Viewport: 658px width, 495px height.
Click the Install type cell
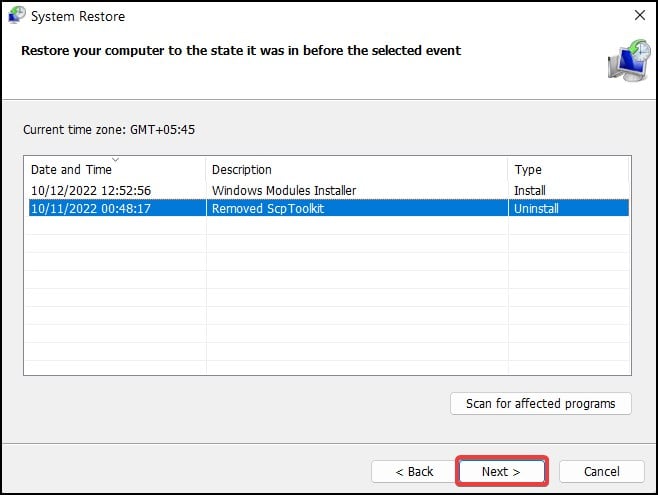coord(529,190)
